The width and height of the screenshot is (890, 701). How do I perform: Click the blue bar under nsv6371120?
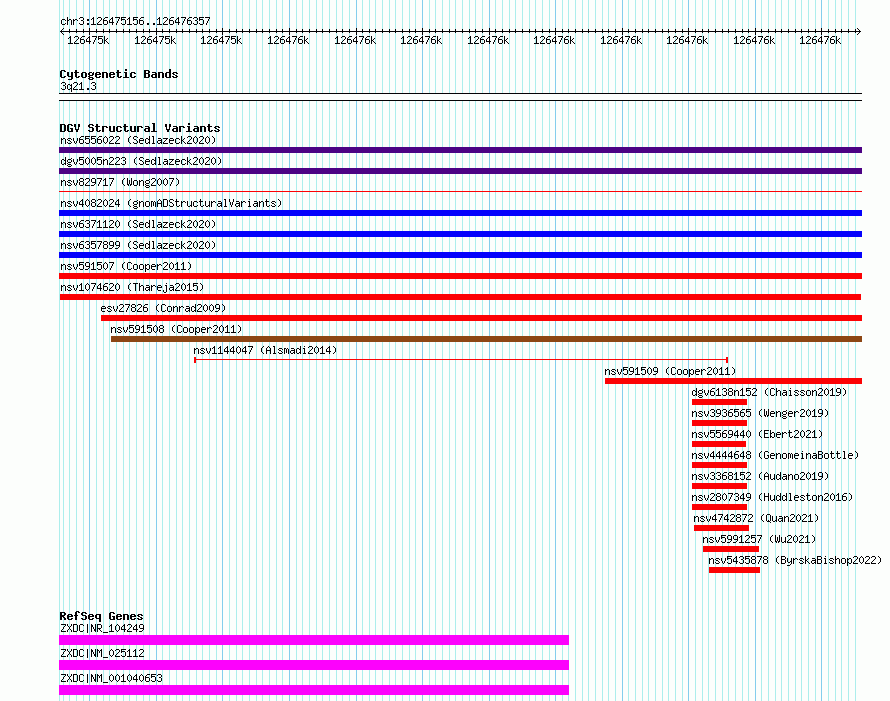point(460,234)
